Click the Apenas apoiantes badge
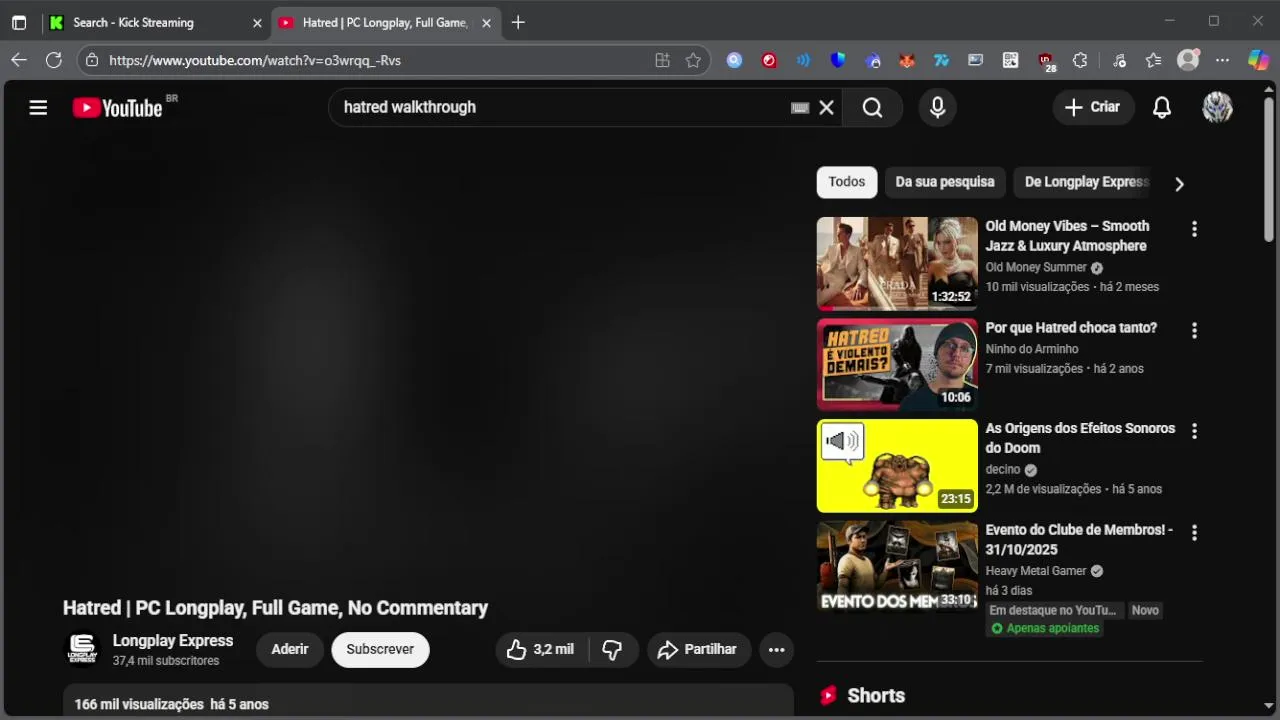The image size is (1280, 720). coord(1044,628)
